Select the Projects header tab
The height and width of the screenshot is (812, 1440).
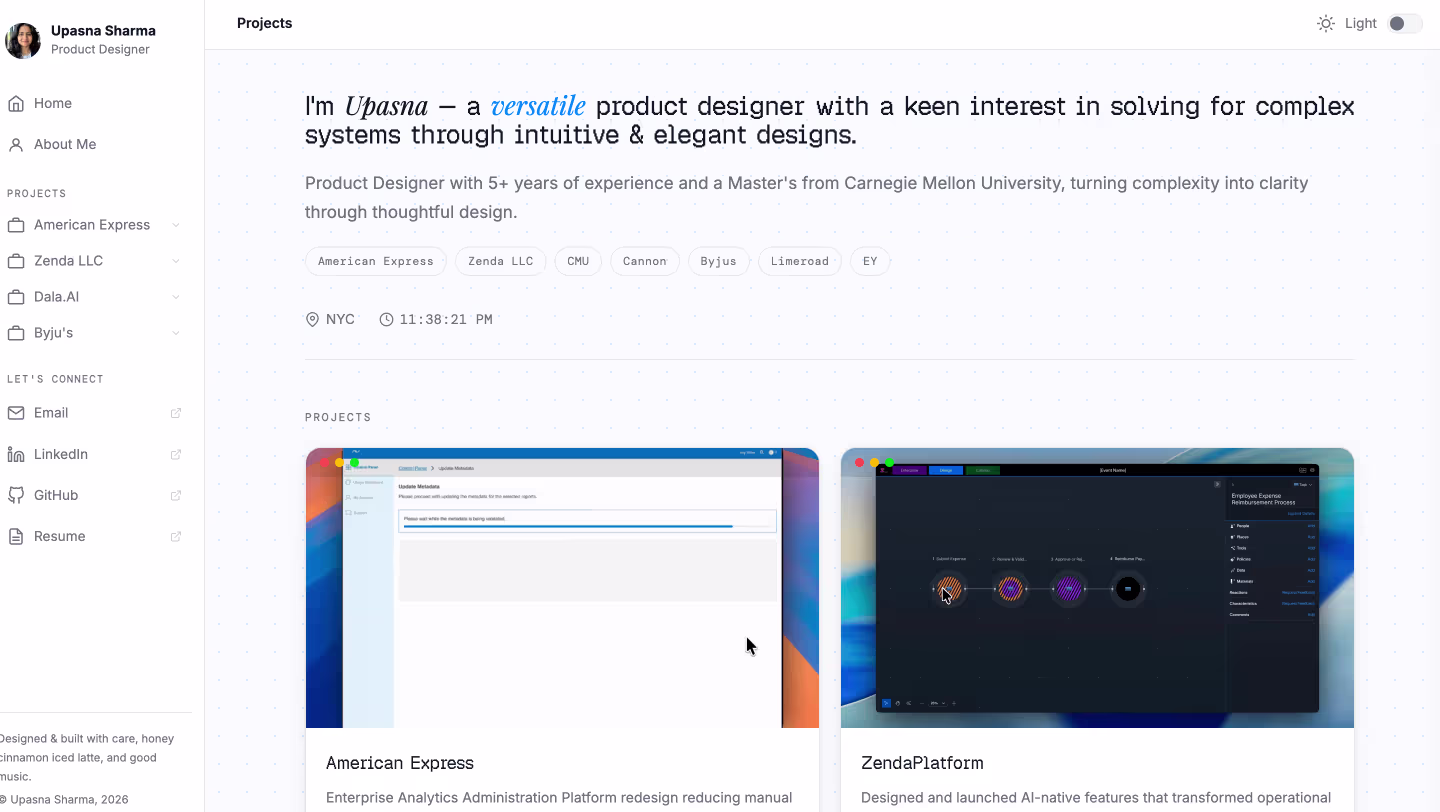coord(265,23)
